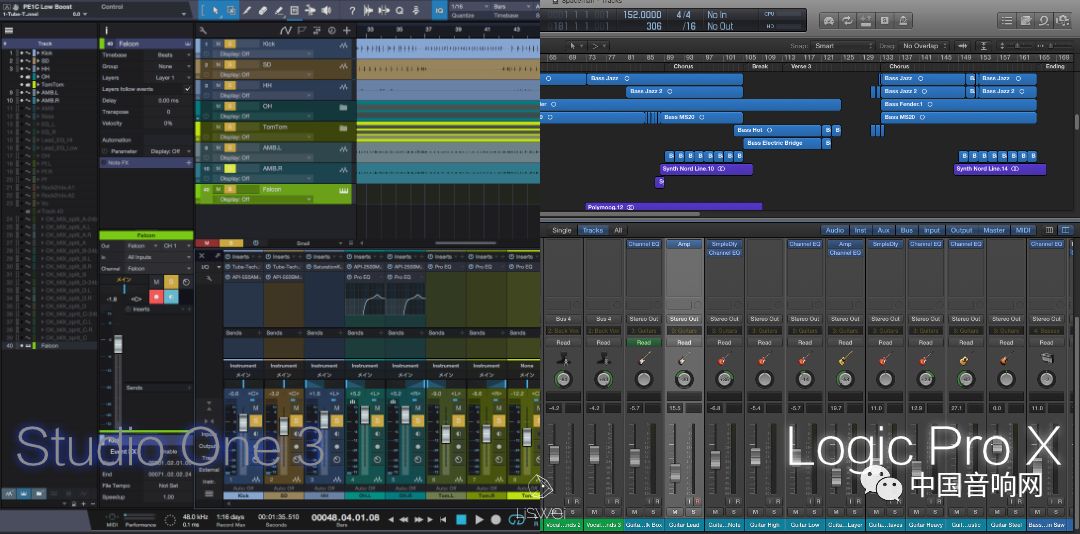Screen dimensions: 1080x534
Task: Open the Layers Layer 1 dropdown
Action: (x=168, y=78)
